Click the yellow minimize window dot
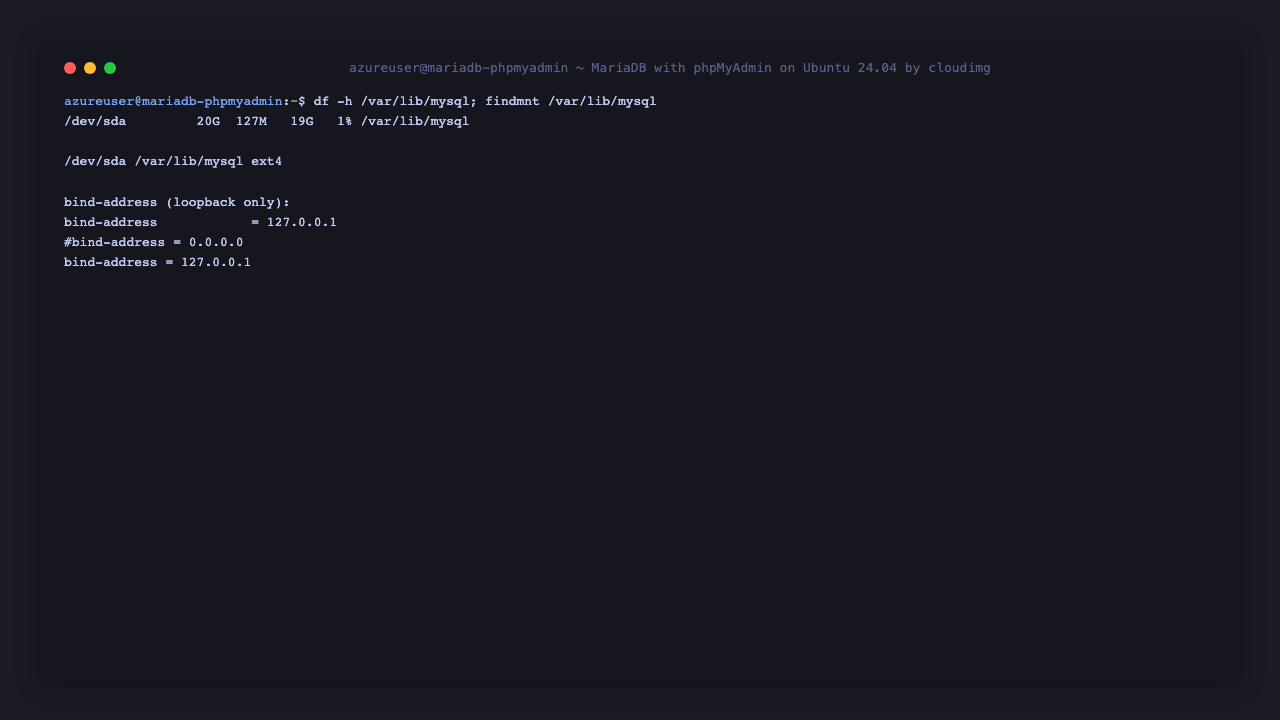 [x=90, y=68]
